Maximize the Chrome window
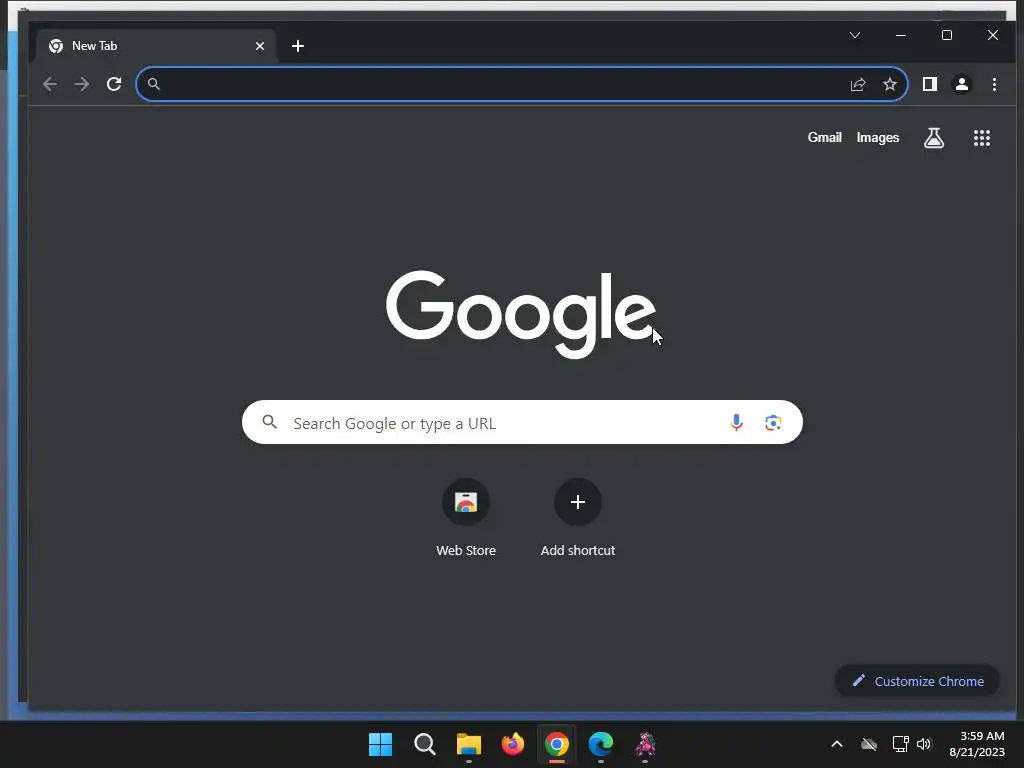The image size is (1024, 768). click(947, 35)
